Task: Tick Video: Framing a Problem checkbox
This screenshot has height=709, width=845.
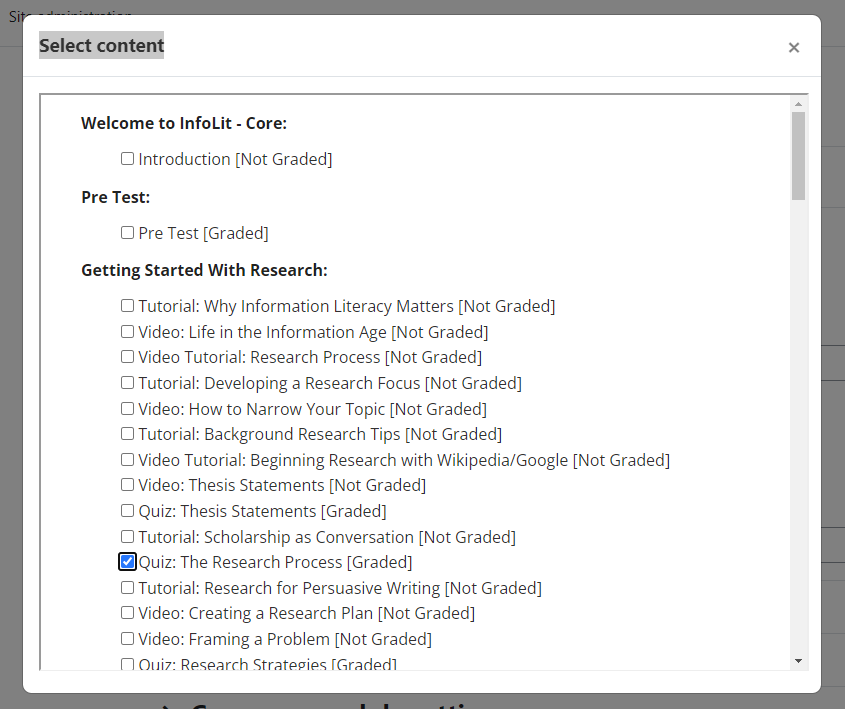Action: (x=127, y=638)
